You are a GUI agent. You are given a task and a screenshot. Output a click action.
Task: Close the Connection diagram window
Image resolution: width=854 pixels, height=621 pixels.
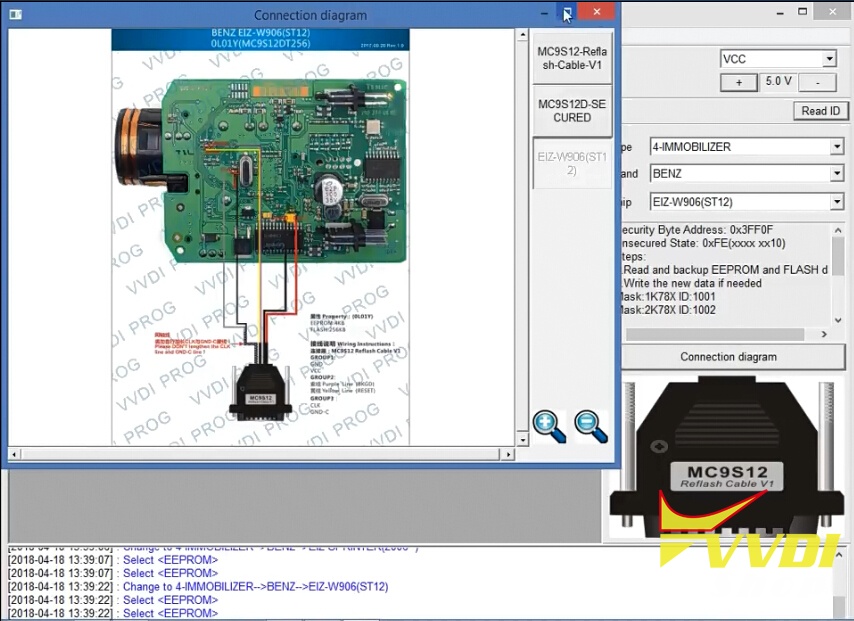point(597,11)
